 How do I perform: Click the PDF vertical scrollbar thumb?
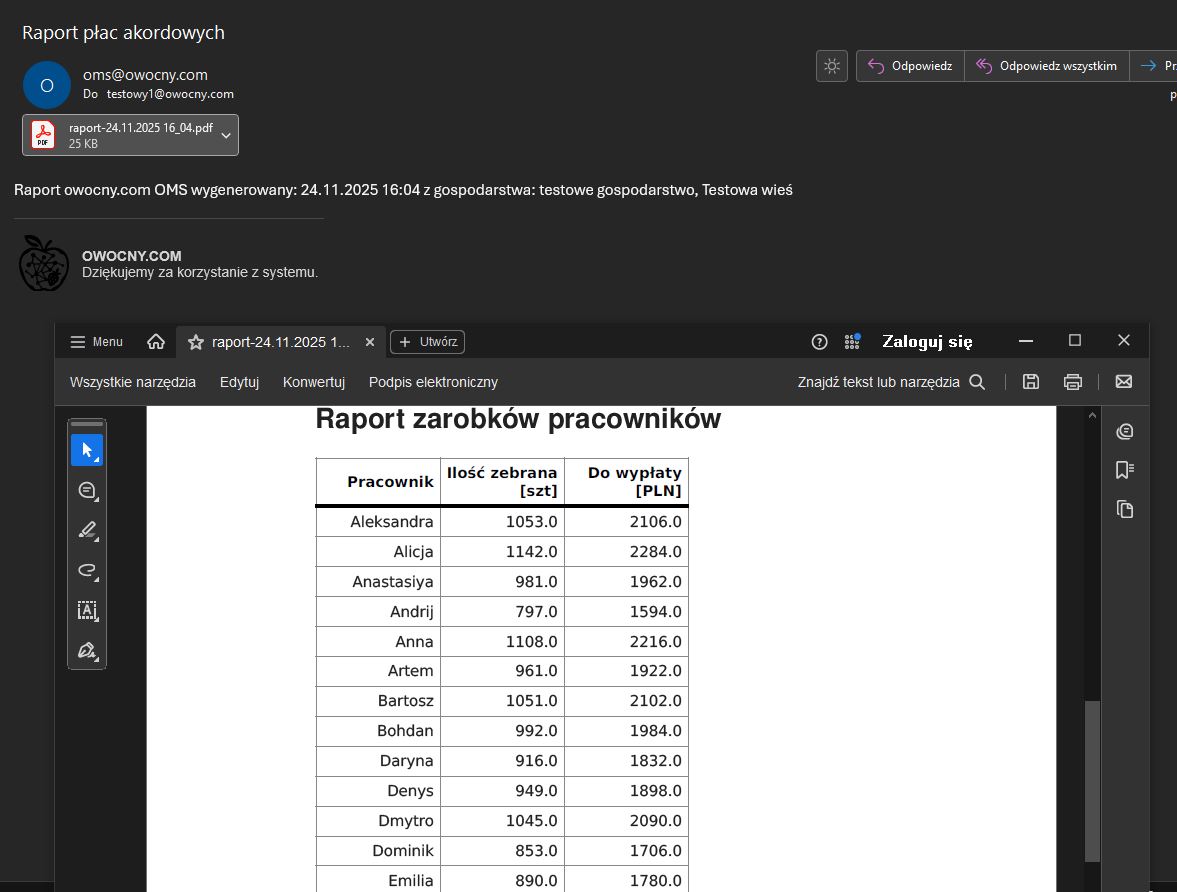(x=1092, y=780)
